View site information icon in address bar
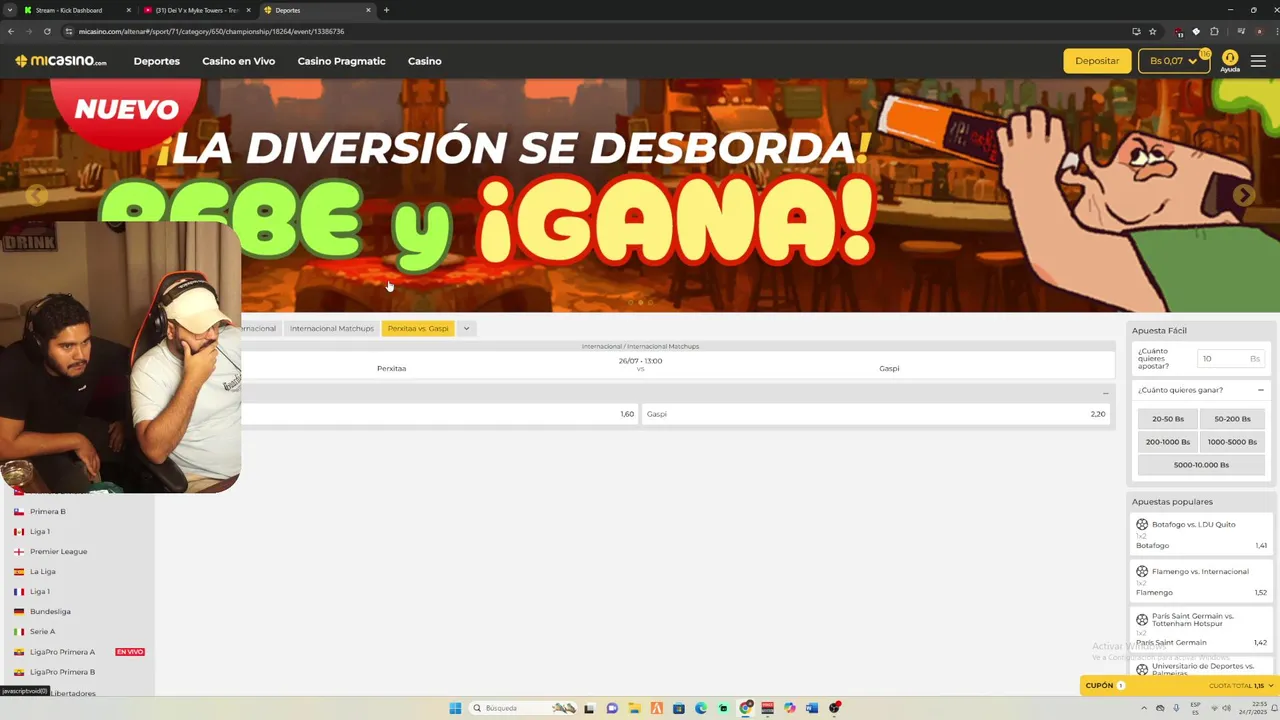 tap(69, 31)
